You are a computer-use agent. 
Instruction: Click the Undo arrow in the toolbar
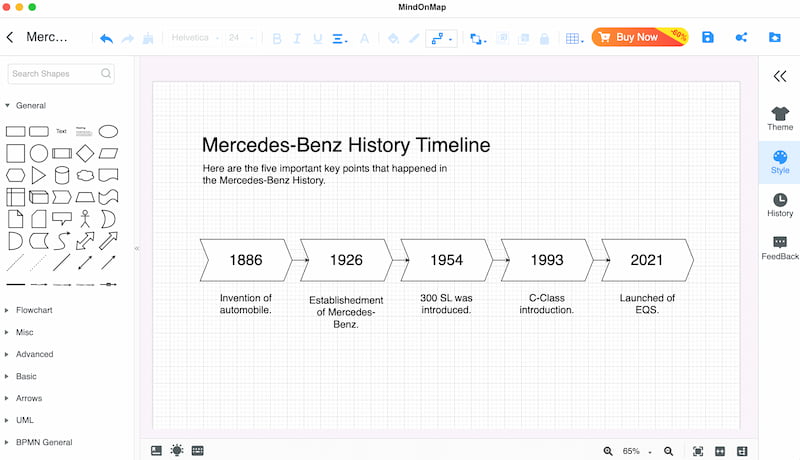[106, 38]
